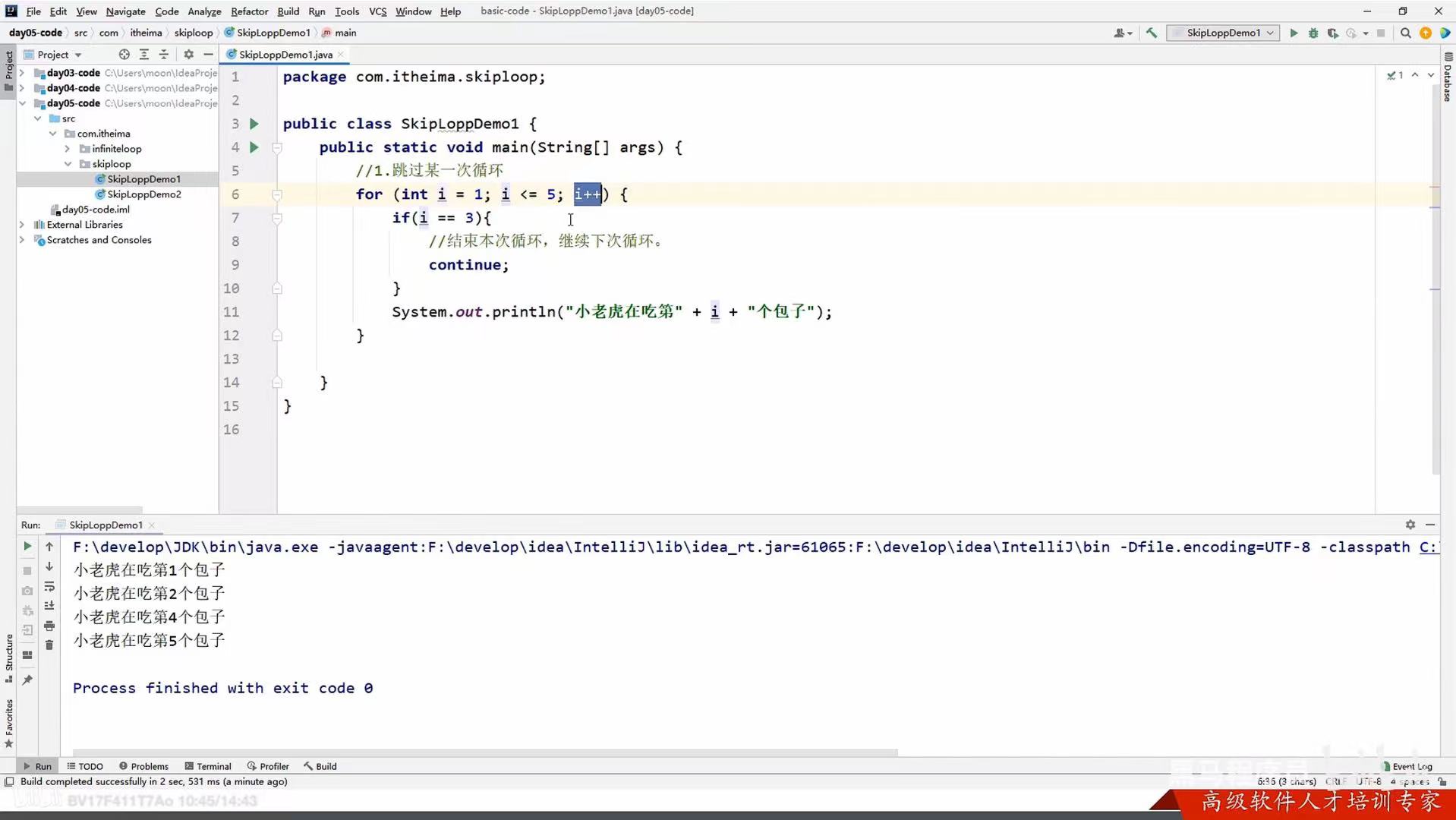
Task: Expand the day03-code project node
Action: tap(22, 73)
